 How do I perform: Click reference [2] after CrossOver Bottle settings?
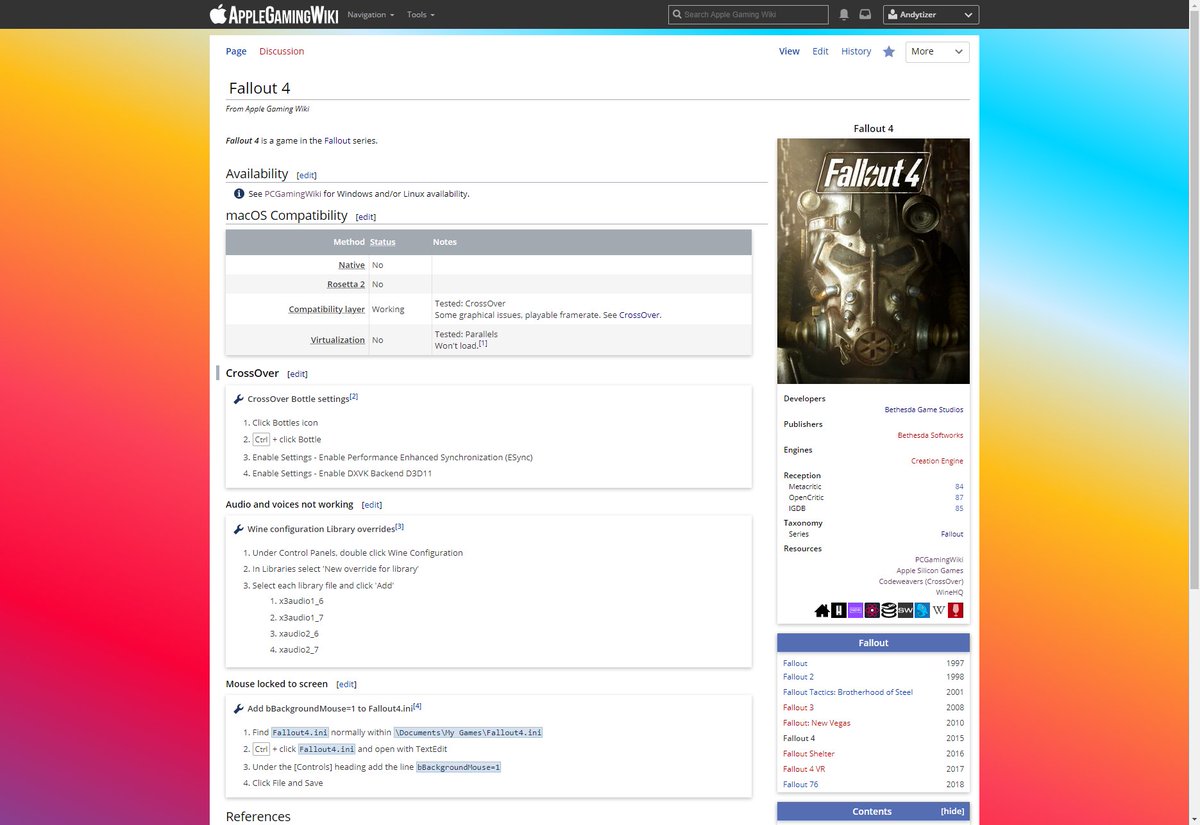[x=354, y=397]
